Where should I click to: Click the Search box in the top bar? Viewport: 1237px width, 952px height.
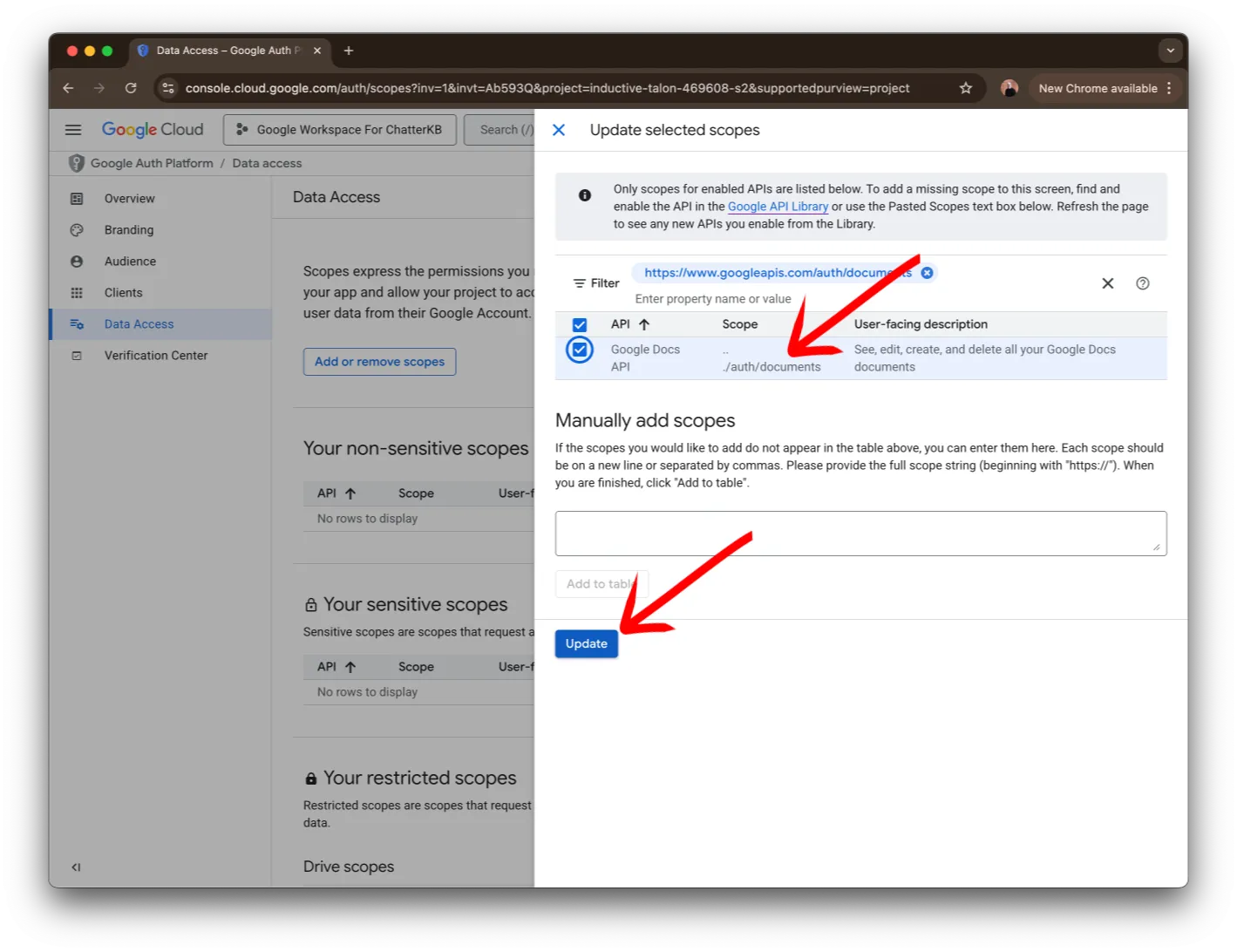pyautogui.click(x=500, y=130)
